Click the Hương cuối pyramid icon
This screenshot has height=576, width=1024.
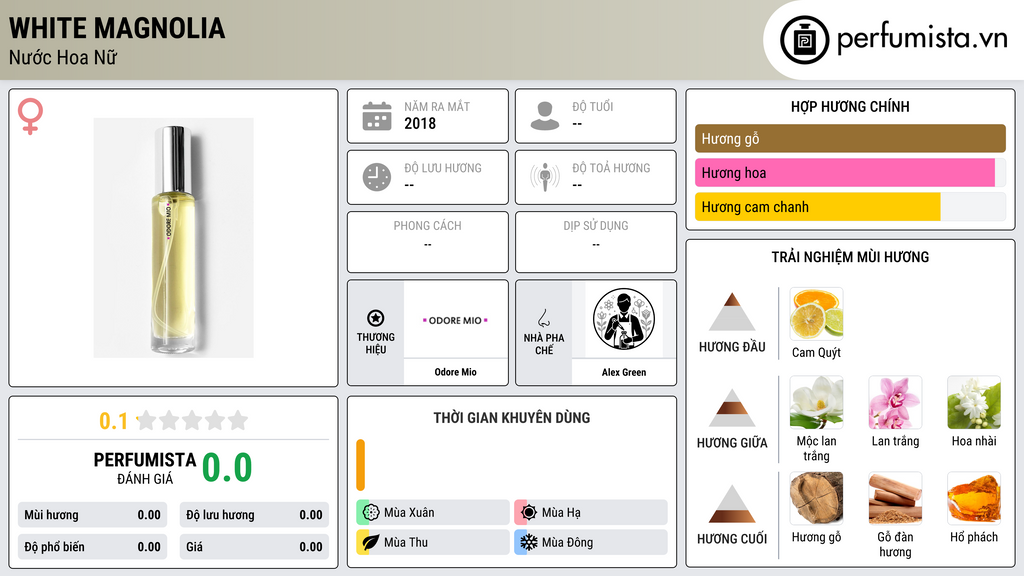click(x=732, y=504)
